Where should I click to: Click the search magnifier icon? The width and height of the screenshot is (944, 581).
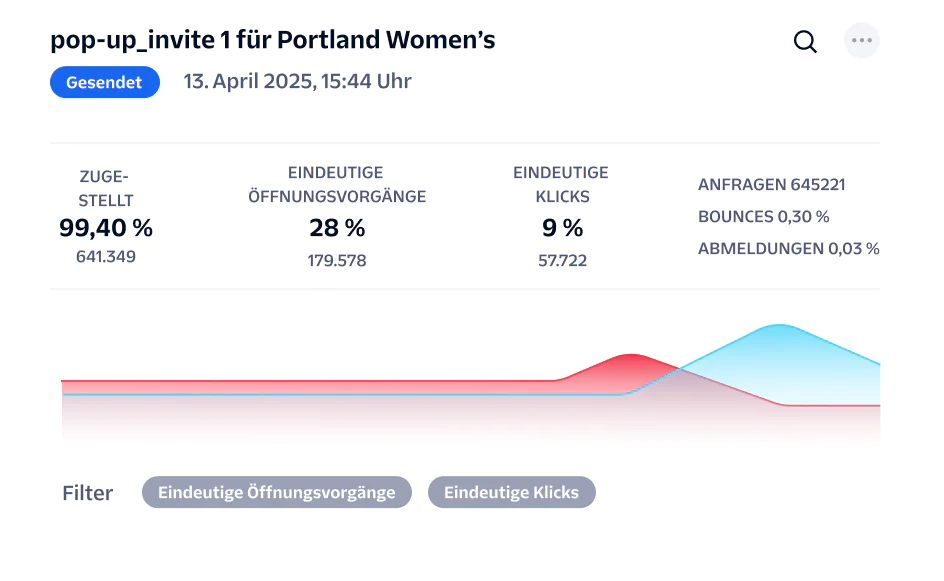pyautogui.click(x=805, y=42)
